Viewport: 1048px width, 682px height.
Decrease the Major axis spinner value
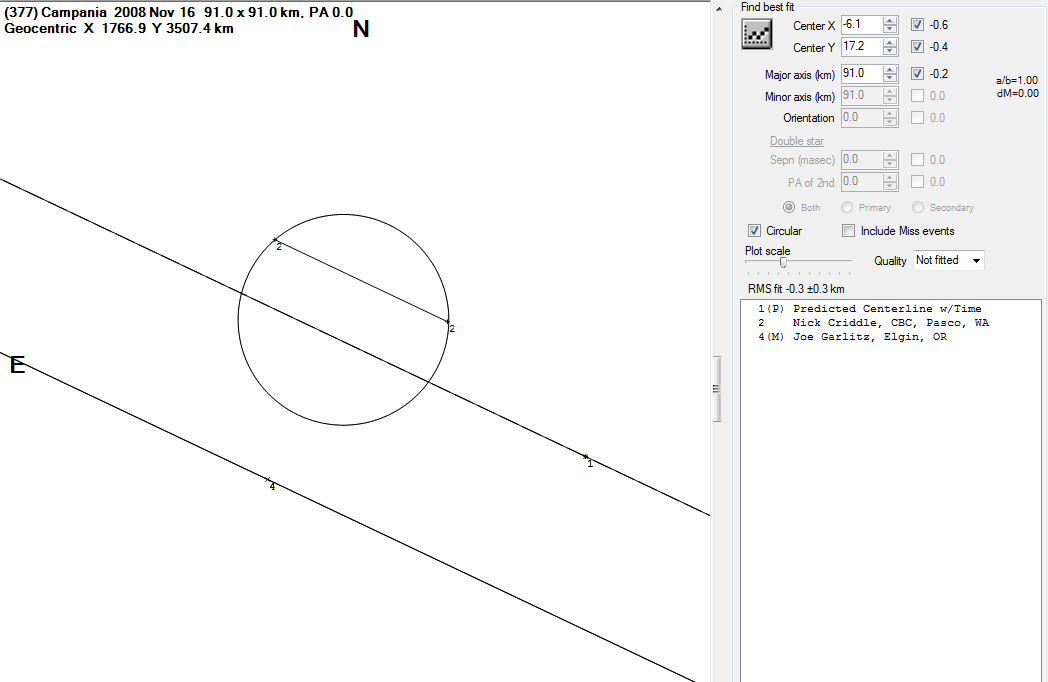click(x=890, y=78)
